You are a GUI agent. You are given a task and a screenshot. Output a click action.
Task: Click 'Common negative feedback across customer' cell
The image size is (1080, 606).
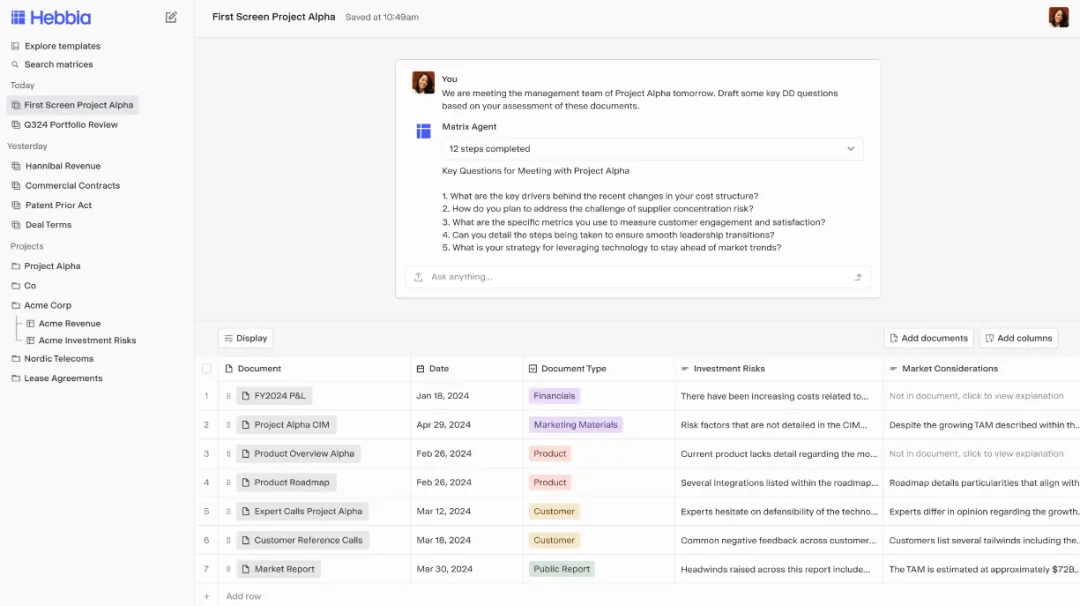point(778,541)
